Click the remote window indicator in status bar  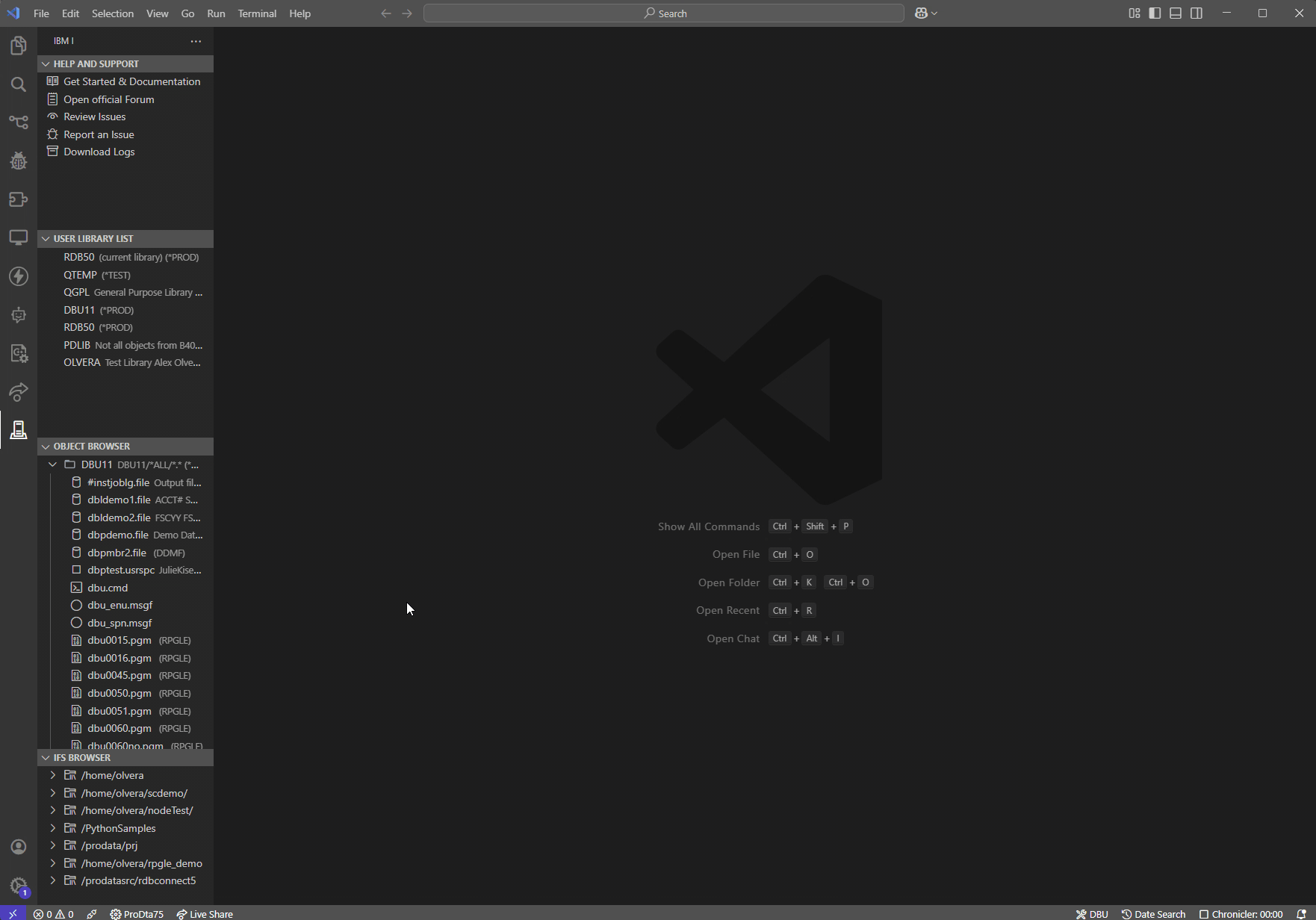click(13, 913)
